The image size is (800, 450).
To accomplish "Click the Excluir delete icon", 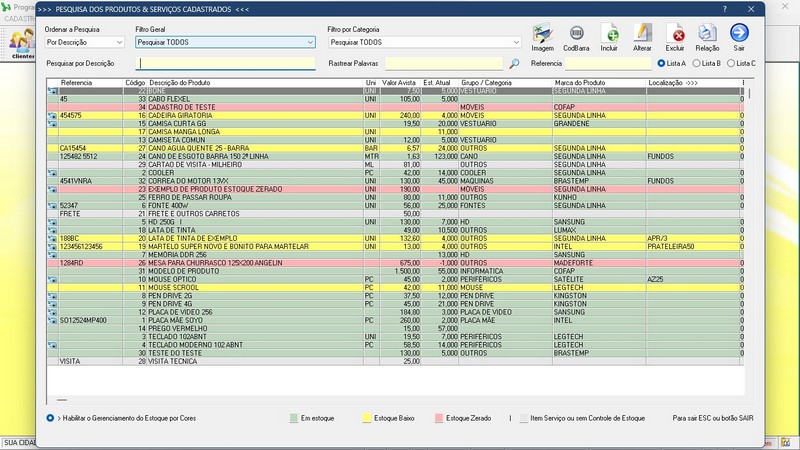I will tap(675, 36).
